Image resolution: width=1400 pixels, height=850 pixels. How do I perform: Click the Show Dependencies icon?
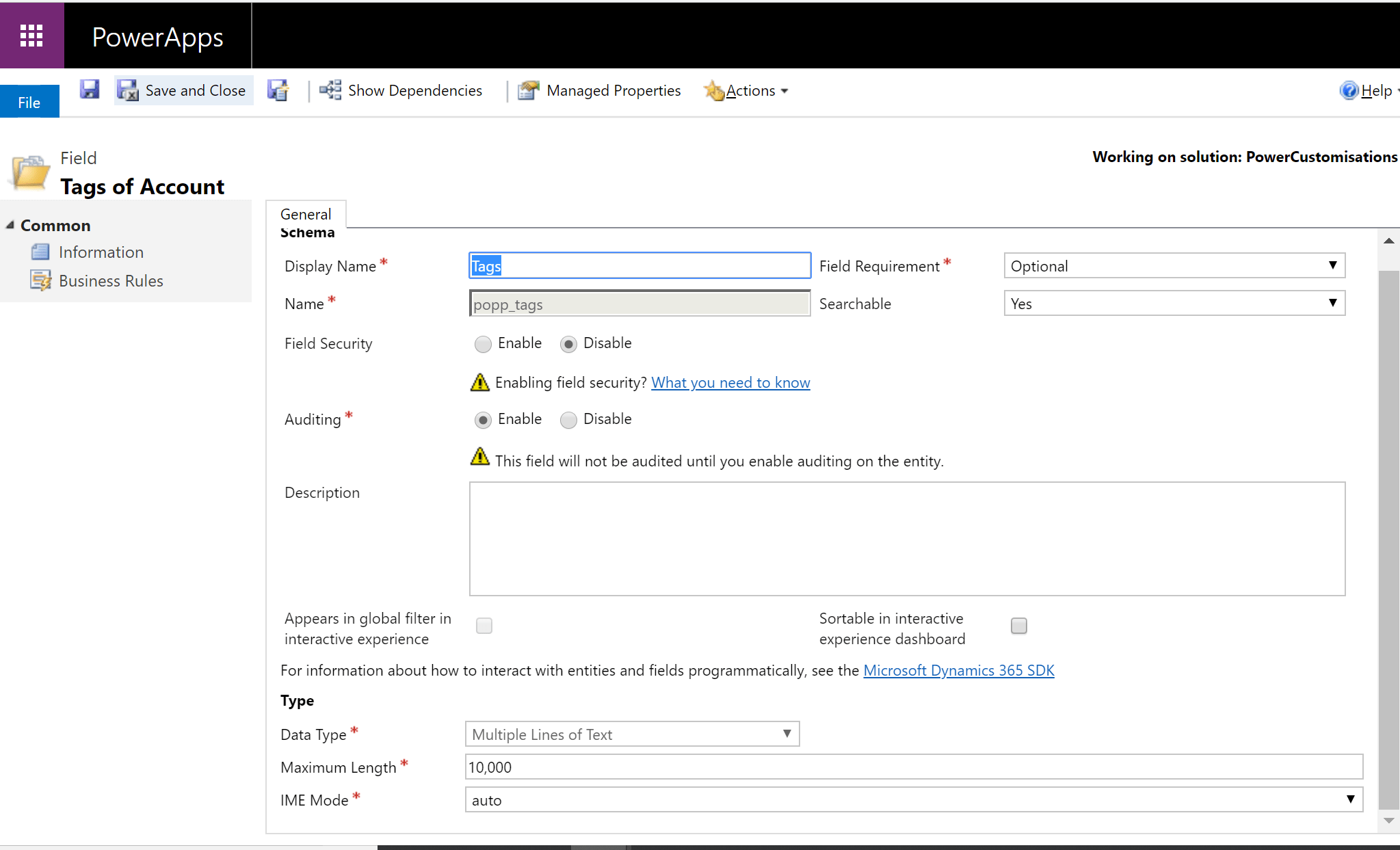tap(330, 90)
